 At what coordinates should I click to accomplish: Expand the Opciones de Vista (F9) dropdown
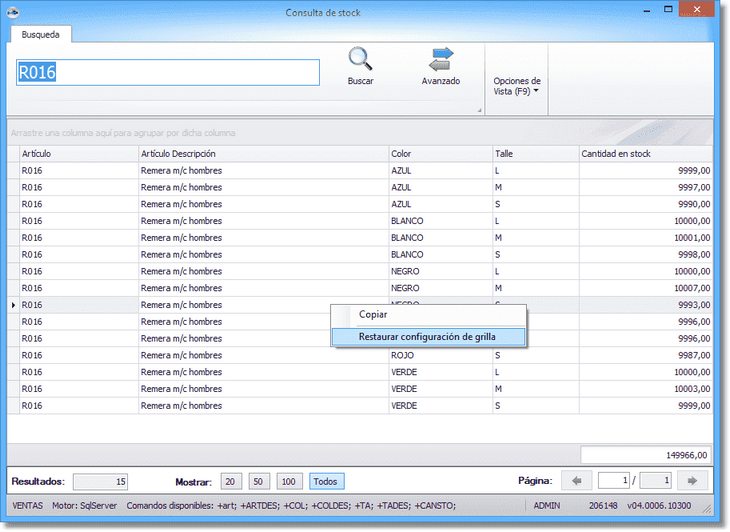pyautogui.click(x=517, y=86)
